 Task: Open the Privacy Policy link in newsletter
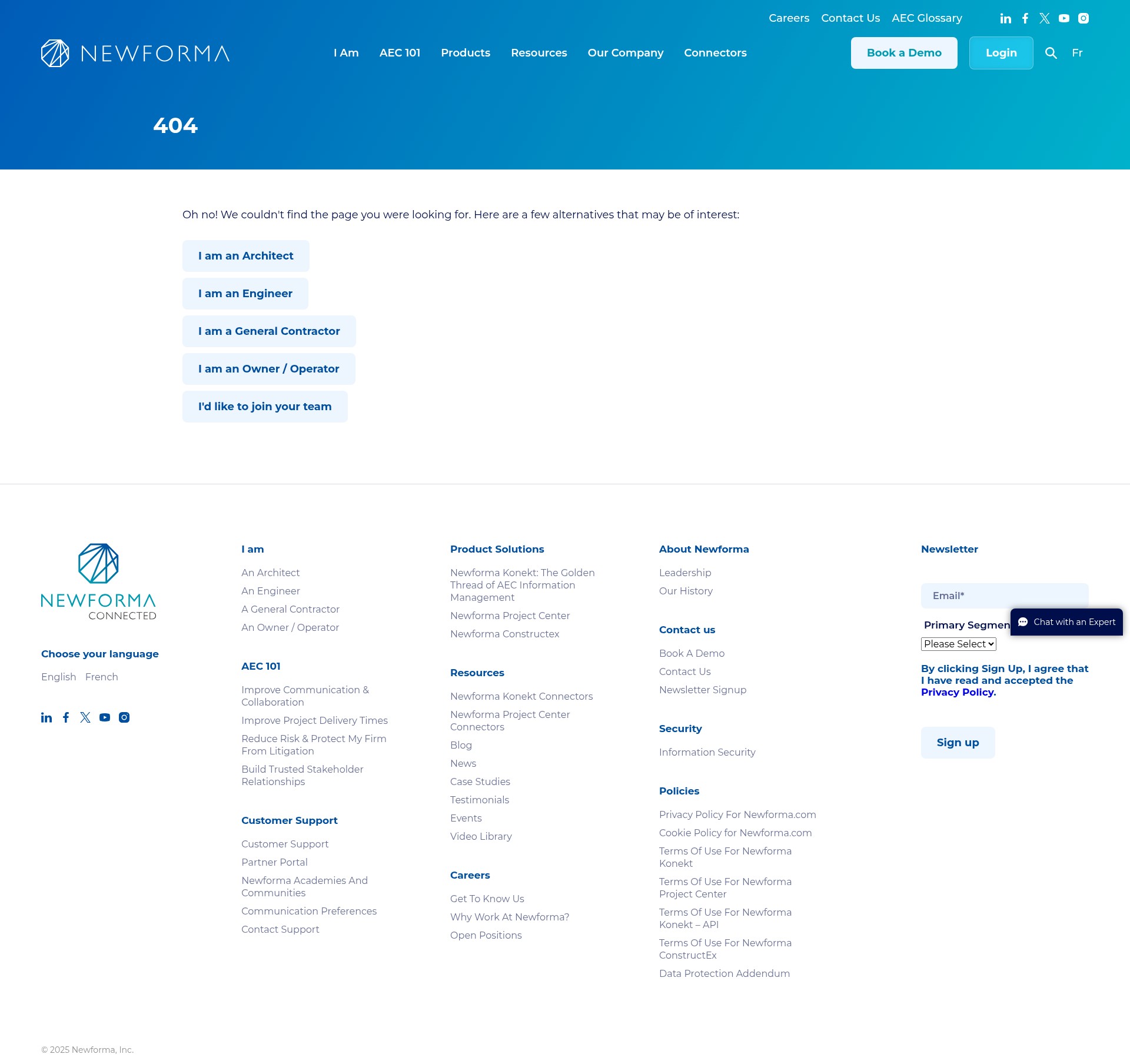click(958, 692)
